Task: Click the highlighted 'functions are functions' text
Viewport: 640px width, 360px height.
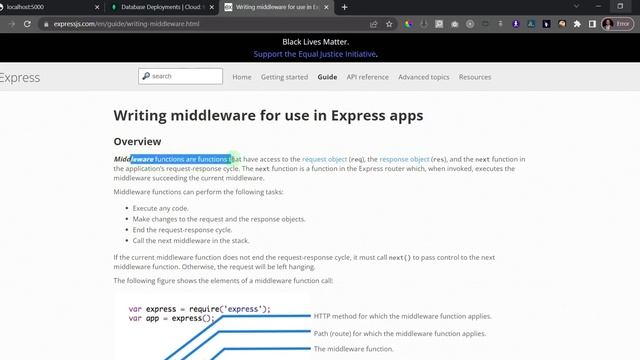Action: point(191,159)
